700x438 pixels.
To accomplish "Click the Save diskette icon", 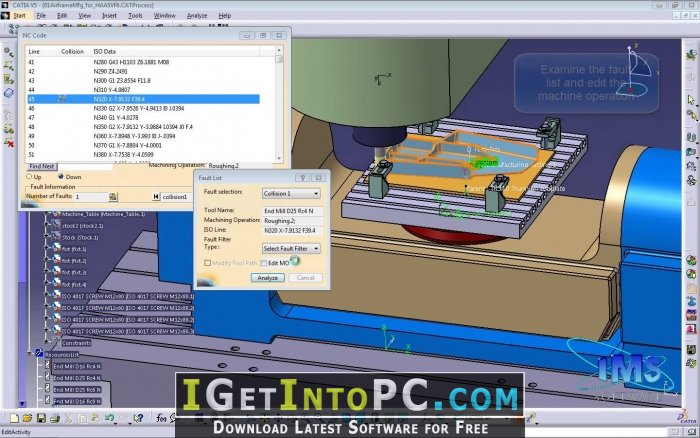I will point(41,418).
